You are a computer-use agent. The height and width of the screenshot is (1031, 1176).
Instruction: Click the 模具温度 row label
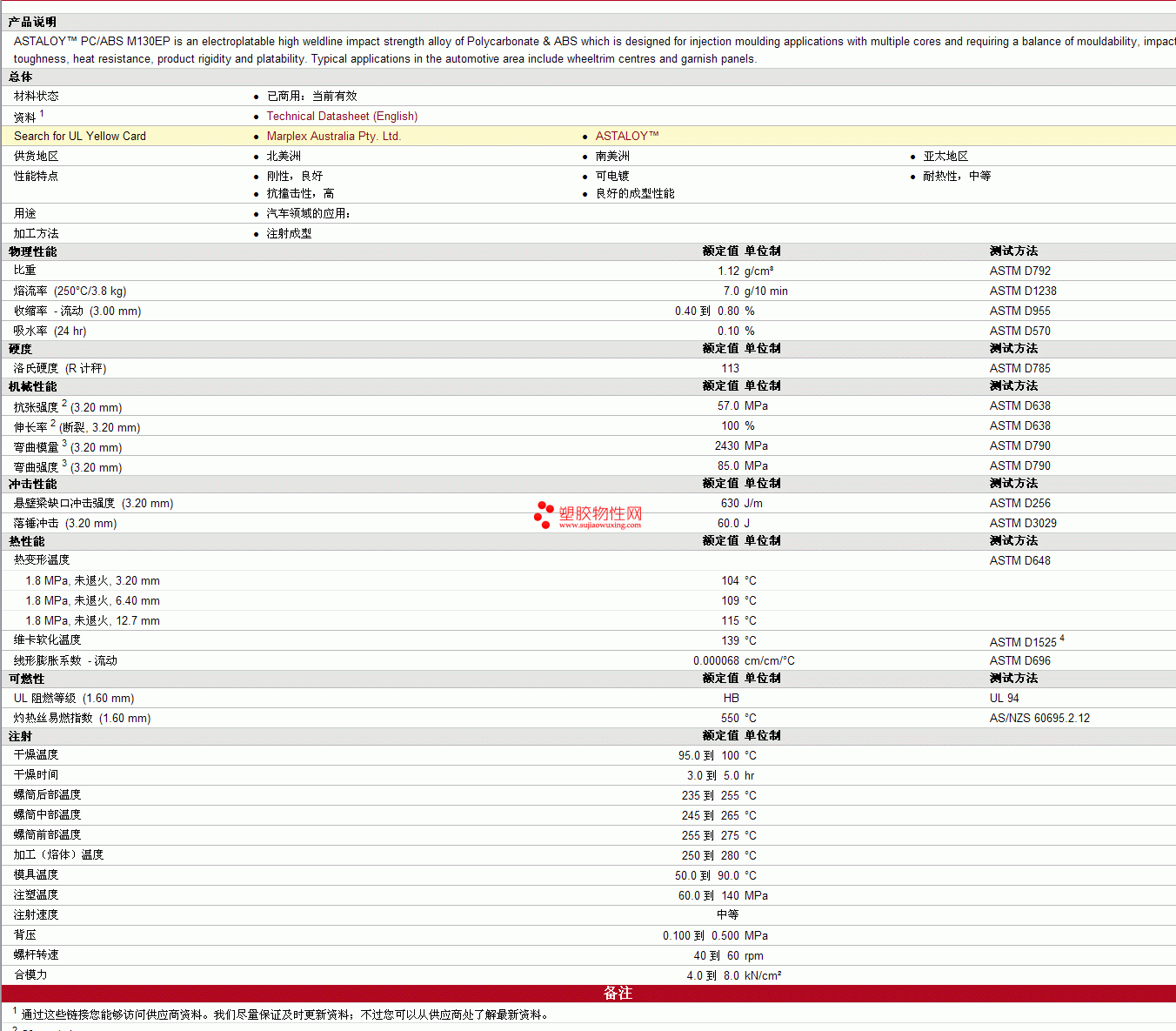point(37,874)
